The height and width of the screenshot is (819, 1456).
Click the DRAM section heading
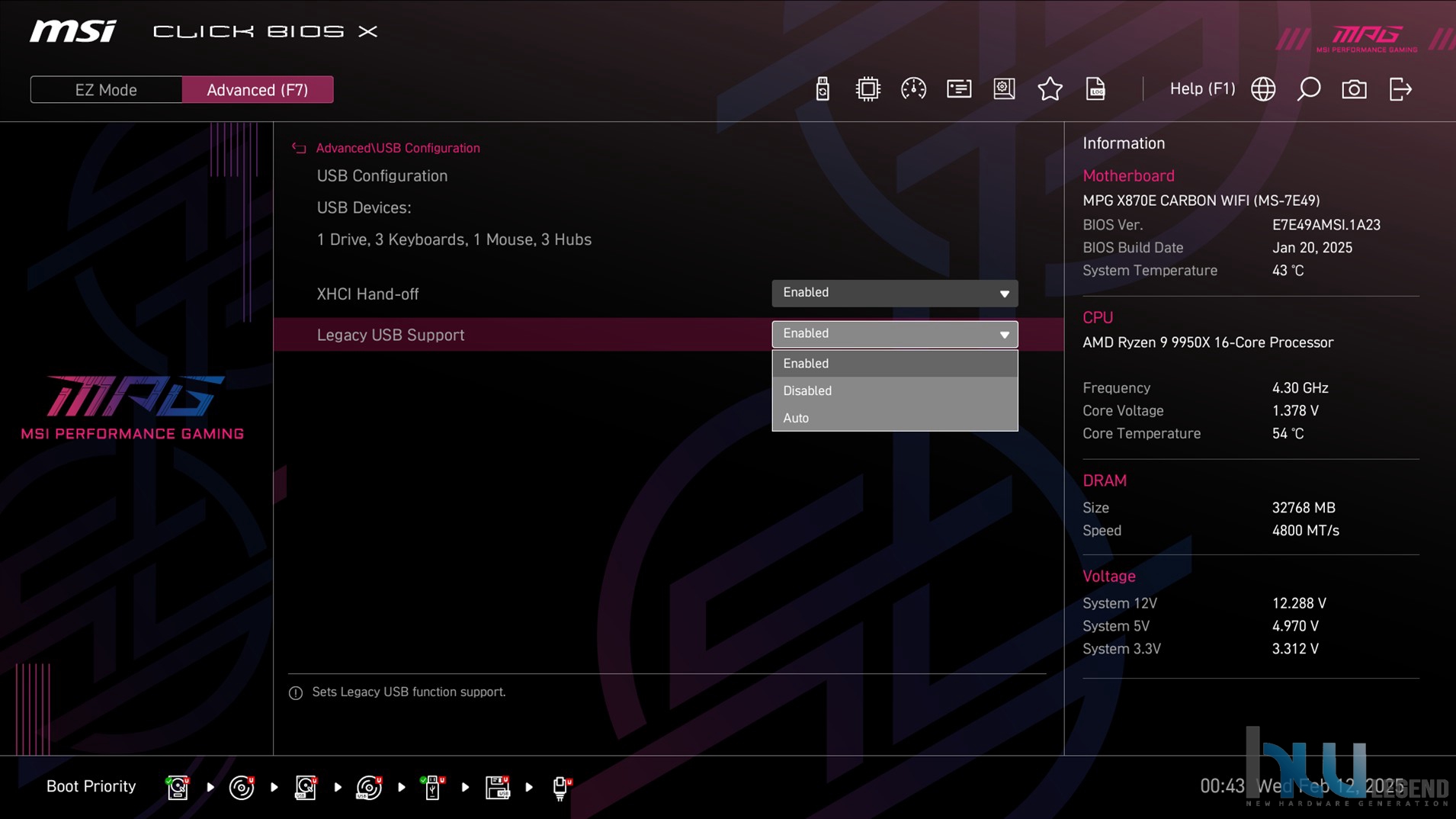click(x=1105, y=480)
